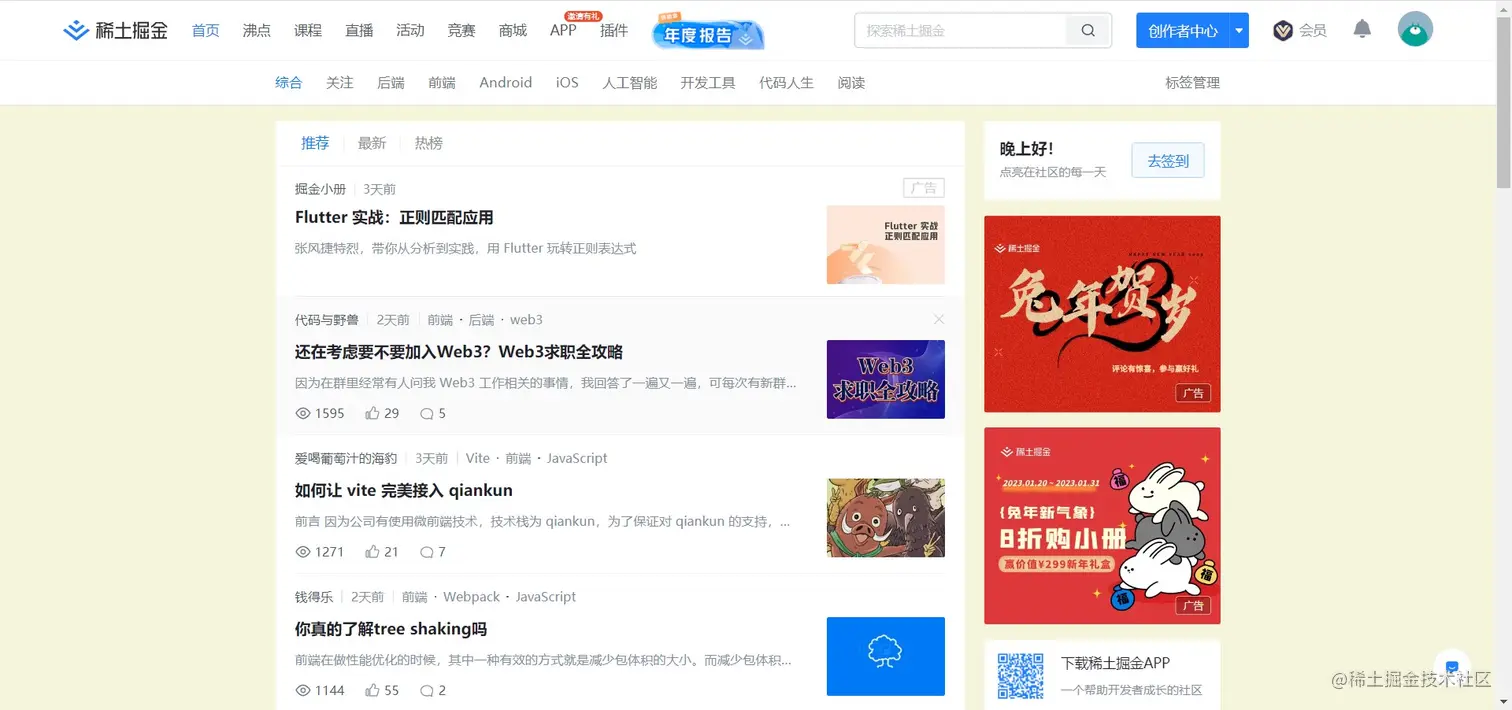Screen dimensions: 1512x710
Task: Open the 8折购小册 rabbit banner ad
Action: pyautogui.click(x=1102, y=526)
